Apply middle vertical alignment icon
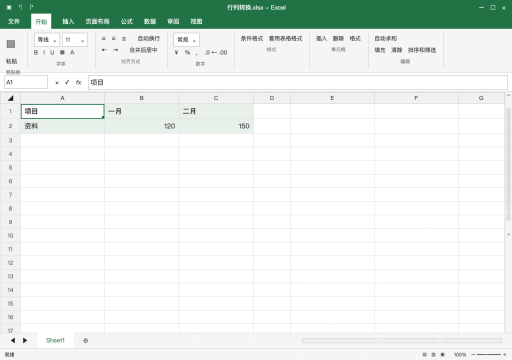The height and width of the screenshot is (360, 512). (114, 39)
